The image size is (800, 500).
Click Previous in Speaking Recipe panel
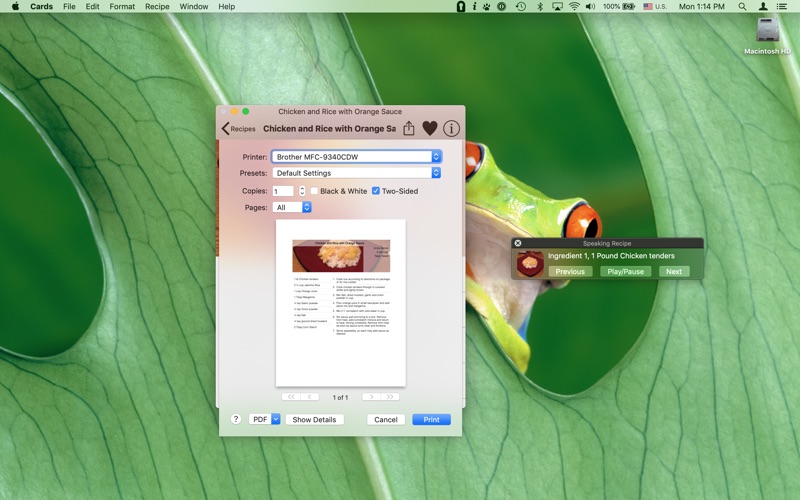pos(570,271)
